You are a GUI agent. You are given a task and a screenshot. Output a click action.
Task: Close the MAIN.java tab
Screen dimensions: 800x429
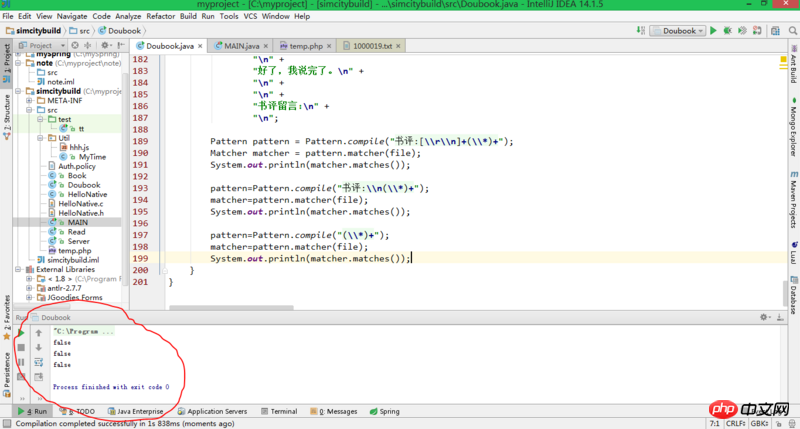[x=265, y=46]
